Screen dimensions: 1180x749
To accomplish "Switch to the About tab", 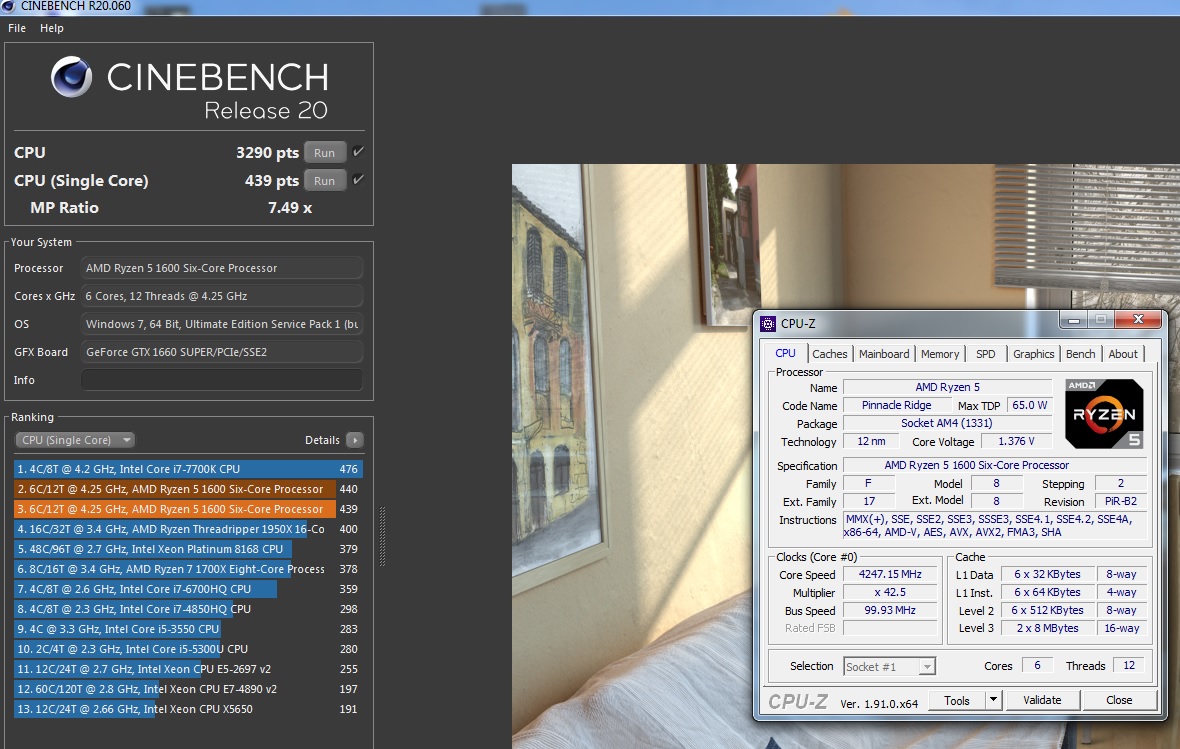I will click(x=1123, y=354).
